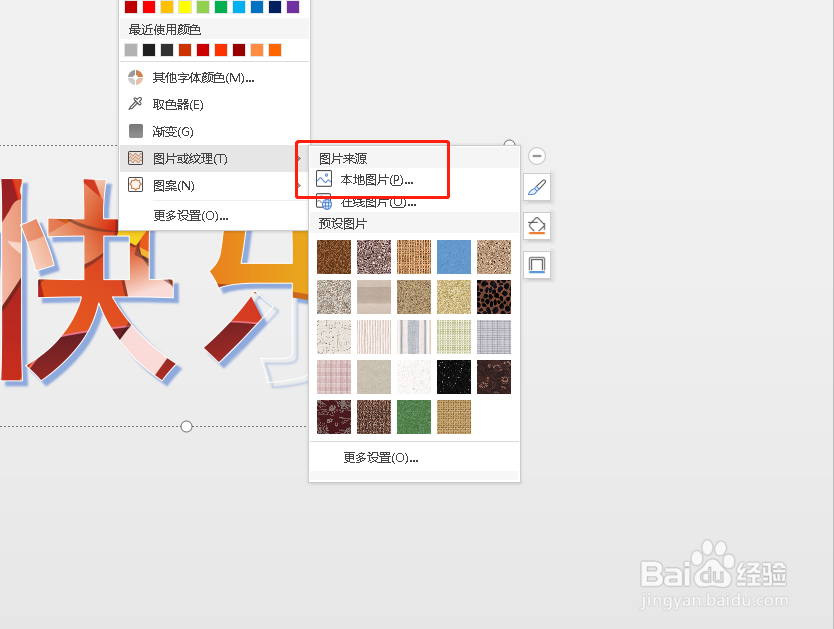Click the local picture icon
This screenshot has height=629, width=834.
click(324, 179)
